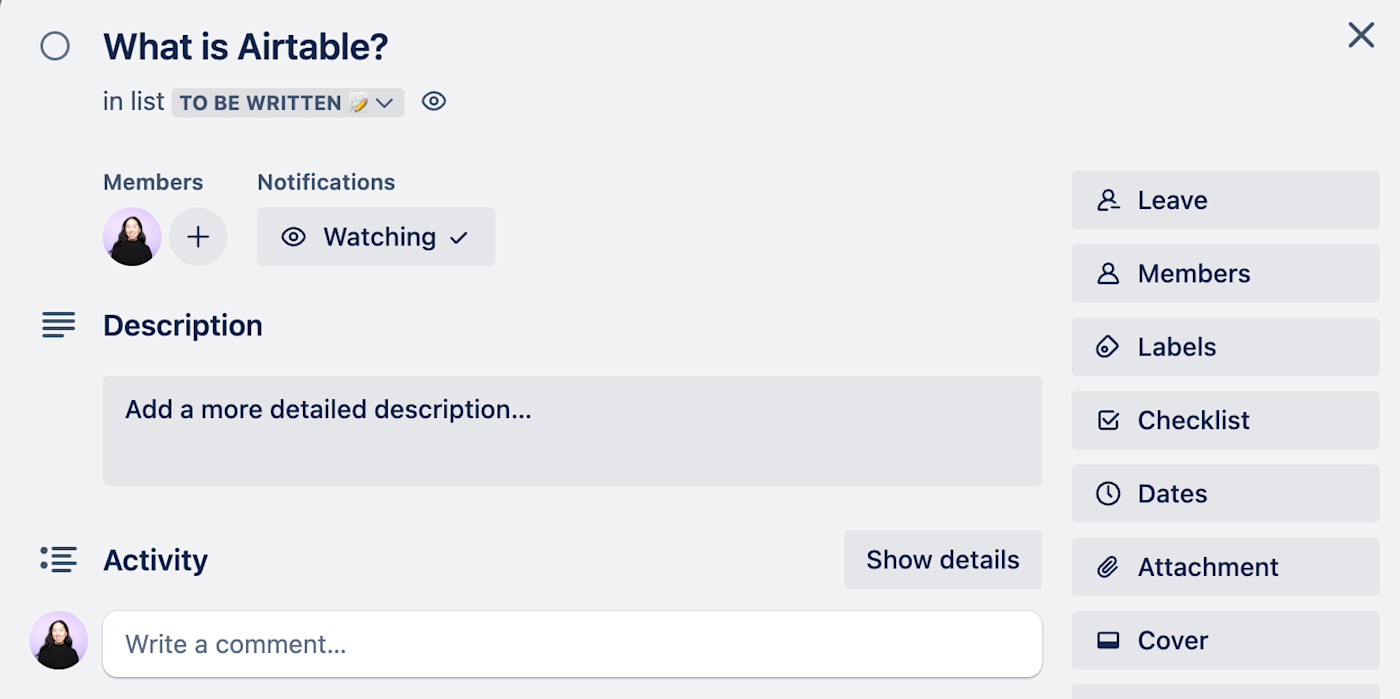
Task: Click the Activity list icon
Action: [x=59, y=560]
